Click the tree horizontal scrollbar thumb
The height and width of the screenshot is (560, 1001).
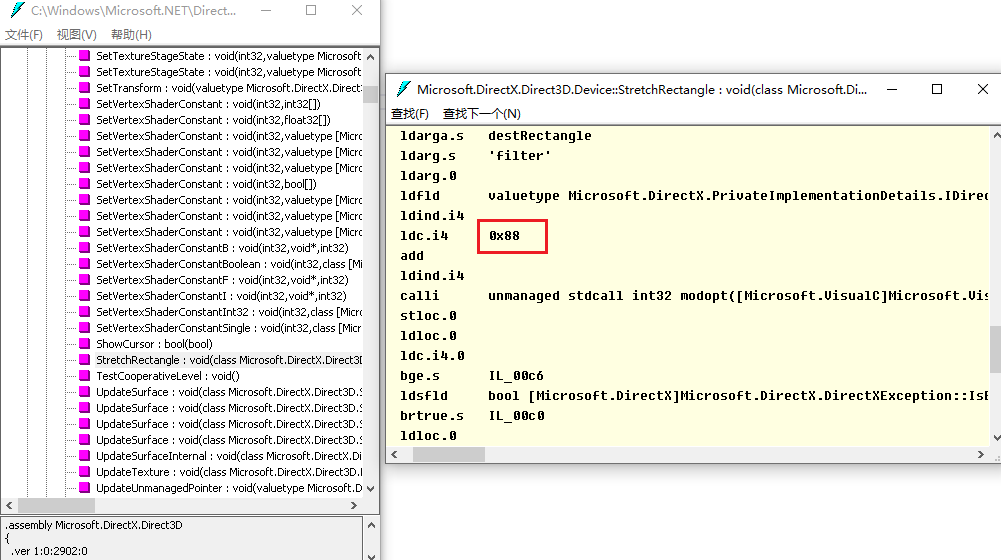click(56, 505)
